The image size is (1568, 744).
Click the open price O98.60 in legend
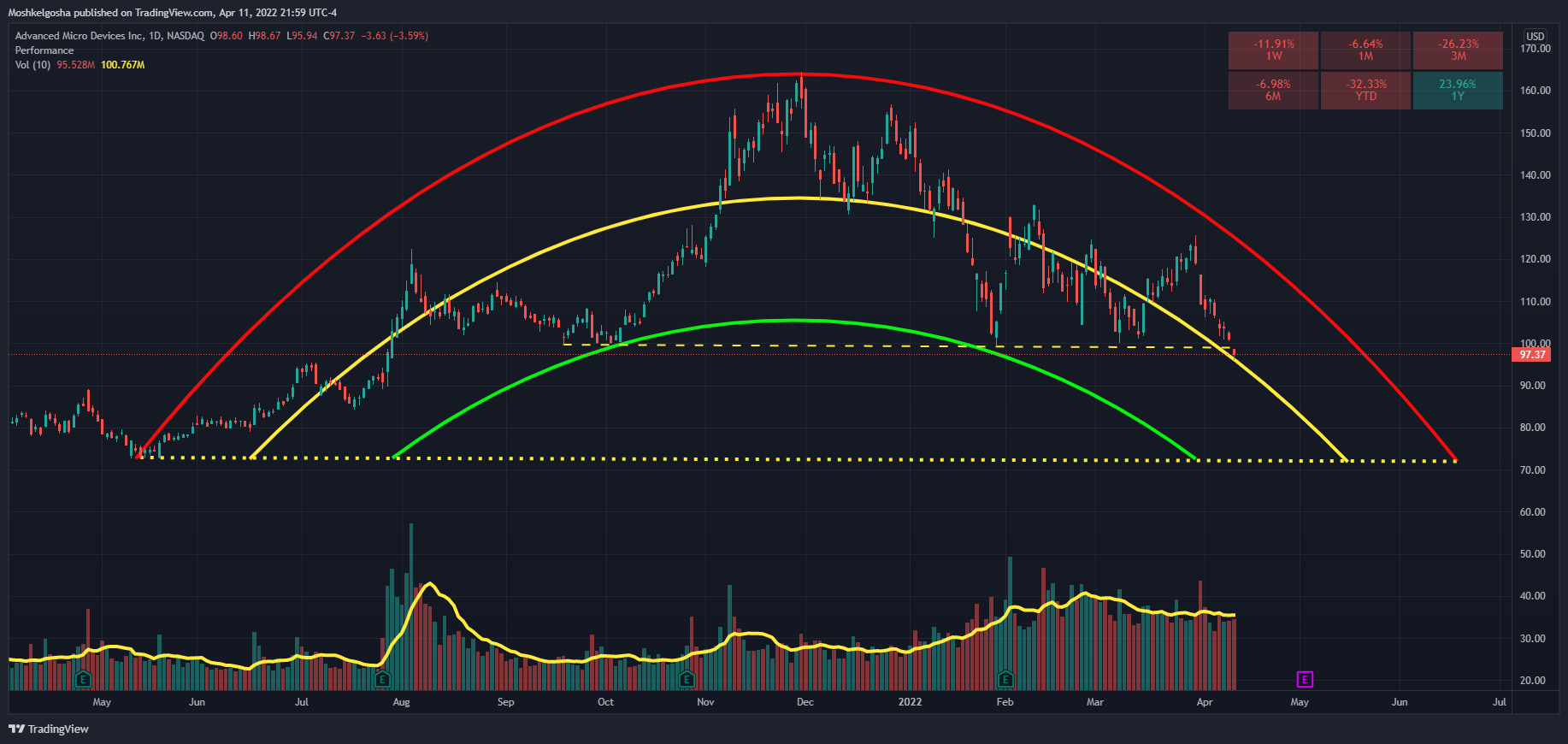[227, 36]
